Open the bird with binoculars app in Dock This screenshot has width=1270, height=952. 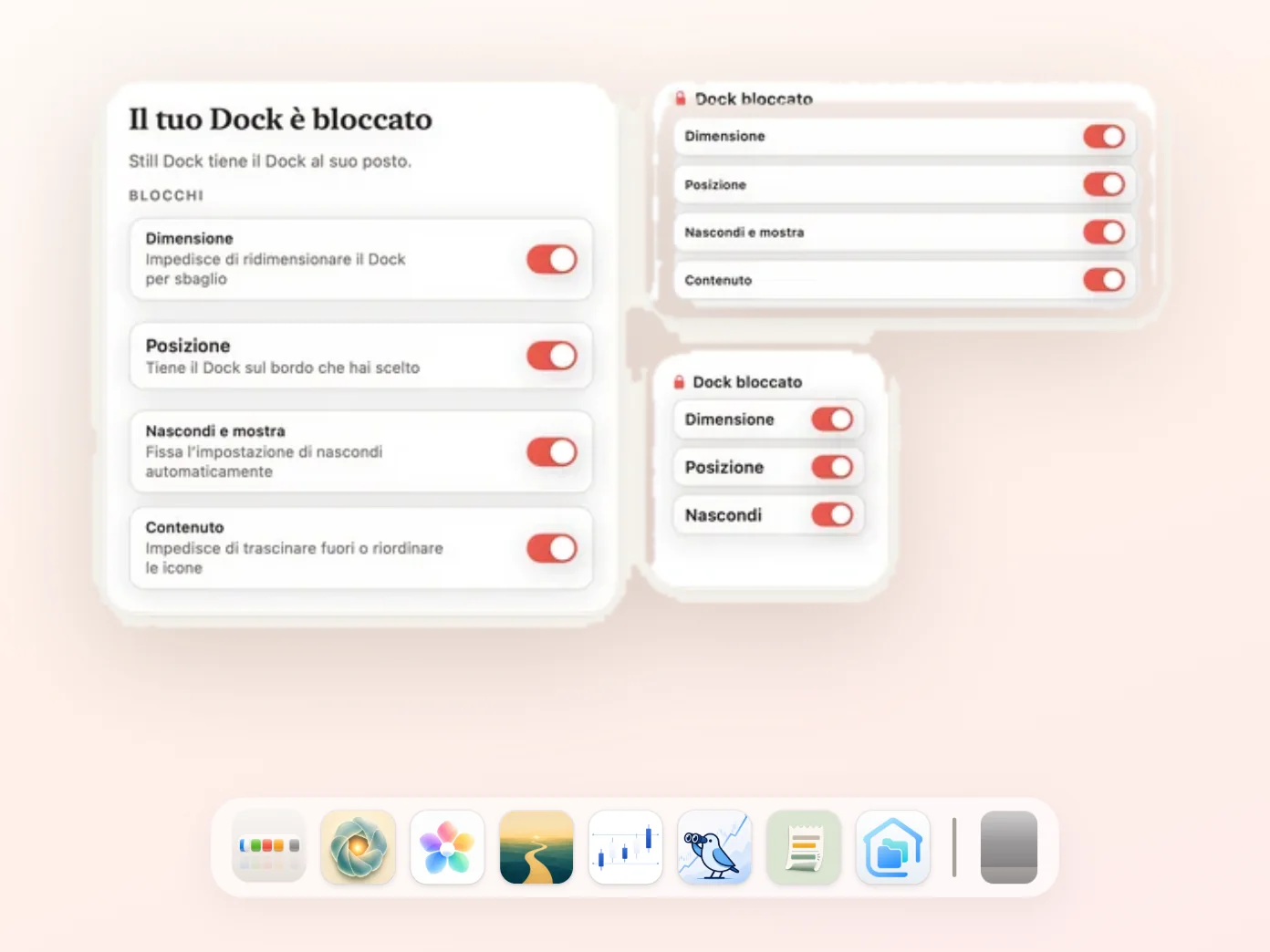tap(714, 847)
